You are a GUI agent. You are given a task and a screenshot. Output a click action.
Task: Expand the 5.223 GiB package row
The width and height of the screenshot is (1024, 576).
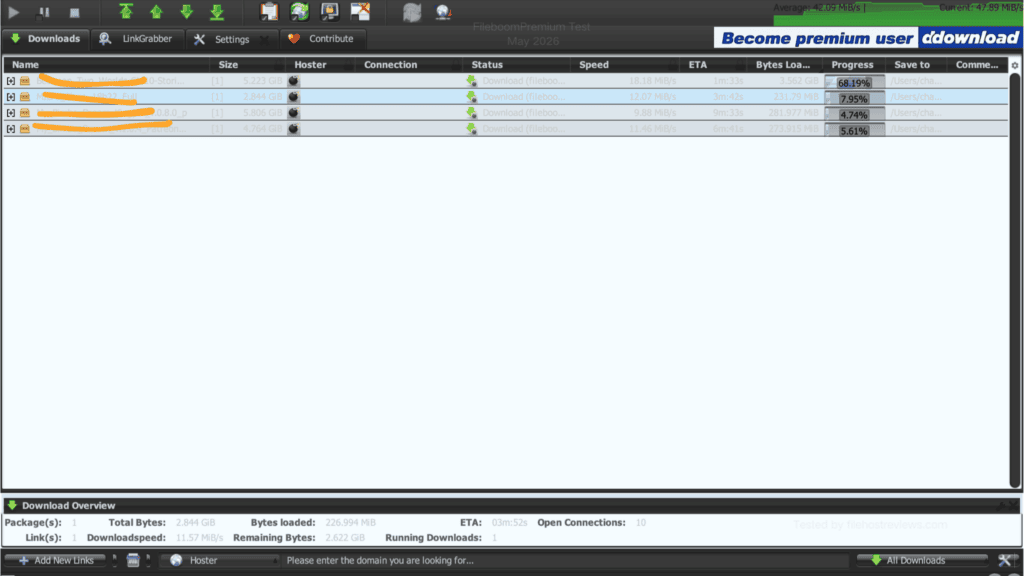click(x=10, y=81)
